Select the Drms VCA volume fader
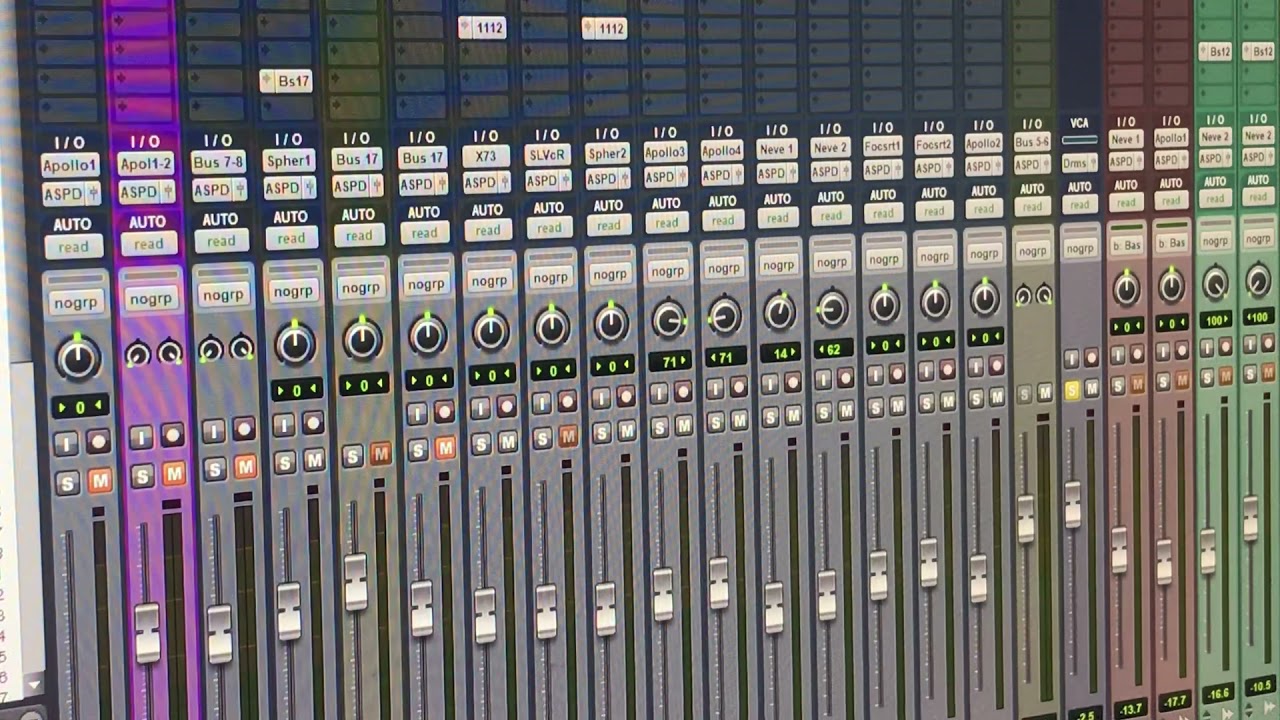 [1073, 504]
